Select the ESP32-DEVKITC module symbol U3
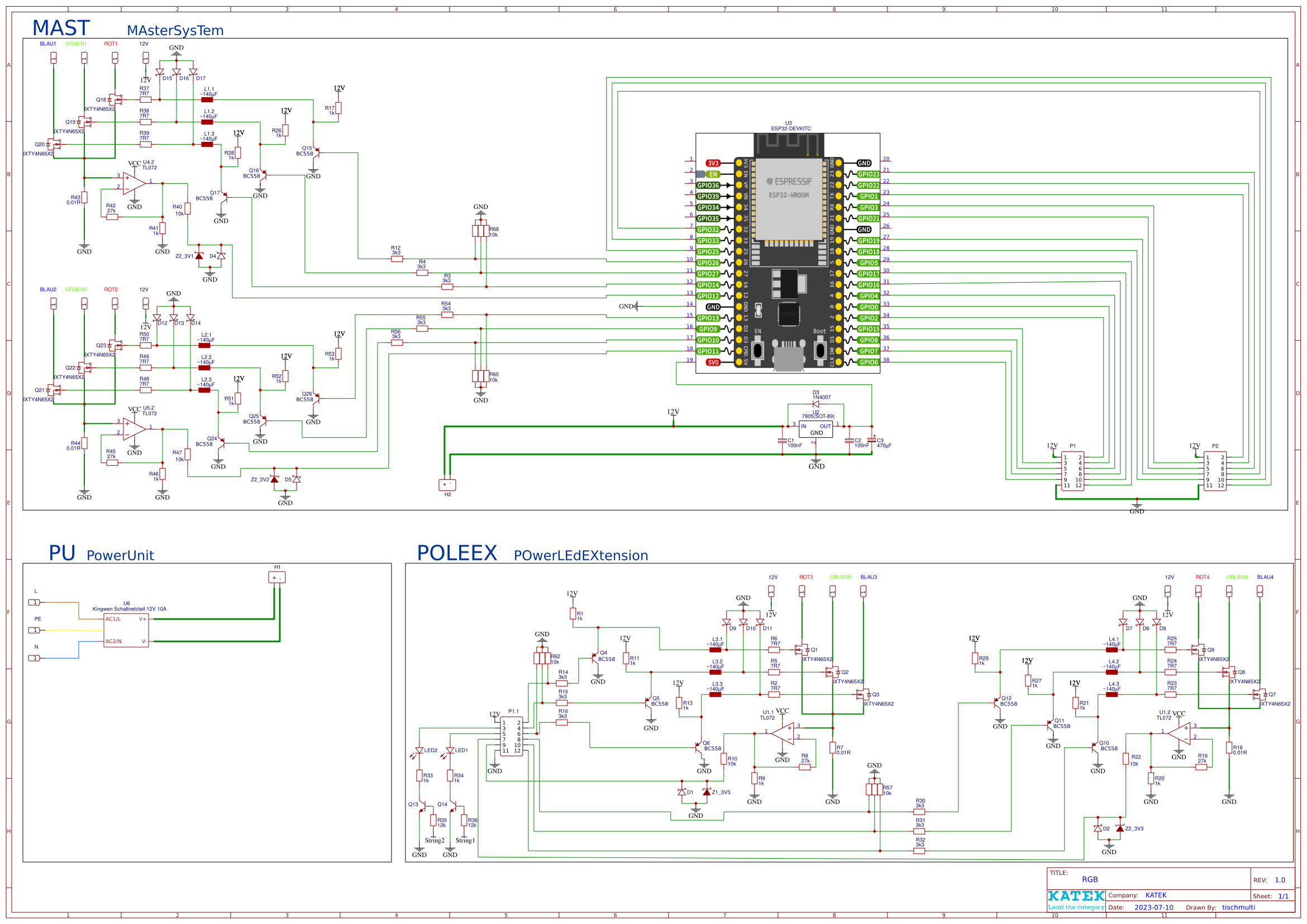The image size is (1307, 924). (789, 253)
